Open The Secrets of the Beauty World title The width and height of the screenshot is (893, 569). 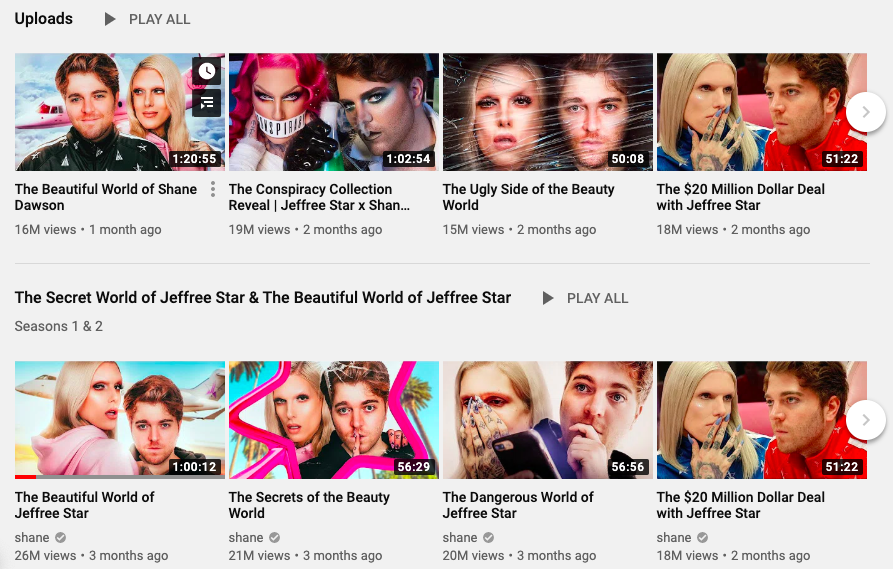pos(309,505)
